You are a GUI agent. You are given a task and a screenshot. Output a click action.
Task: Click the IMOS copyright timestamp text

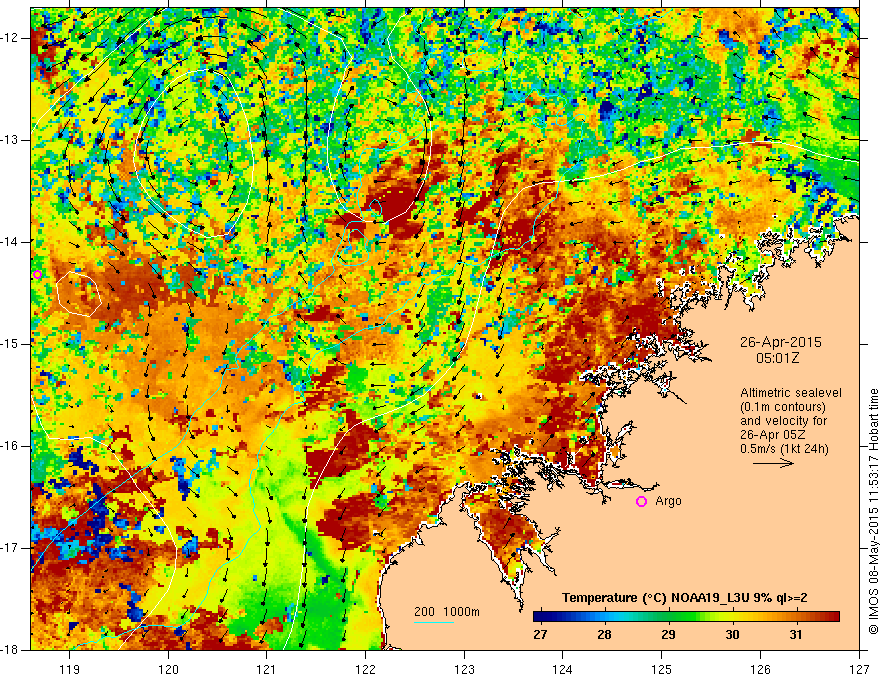(x=873, y=511)
